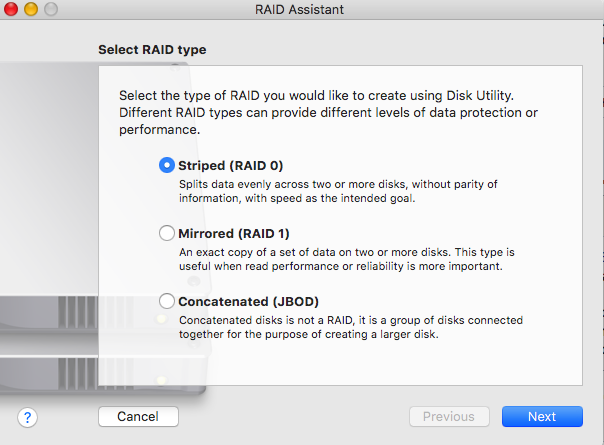Viewport: 604px width, 445px height.
Task: Click the concatenated disks description text
Action: coord(350,327)
